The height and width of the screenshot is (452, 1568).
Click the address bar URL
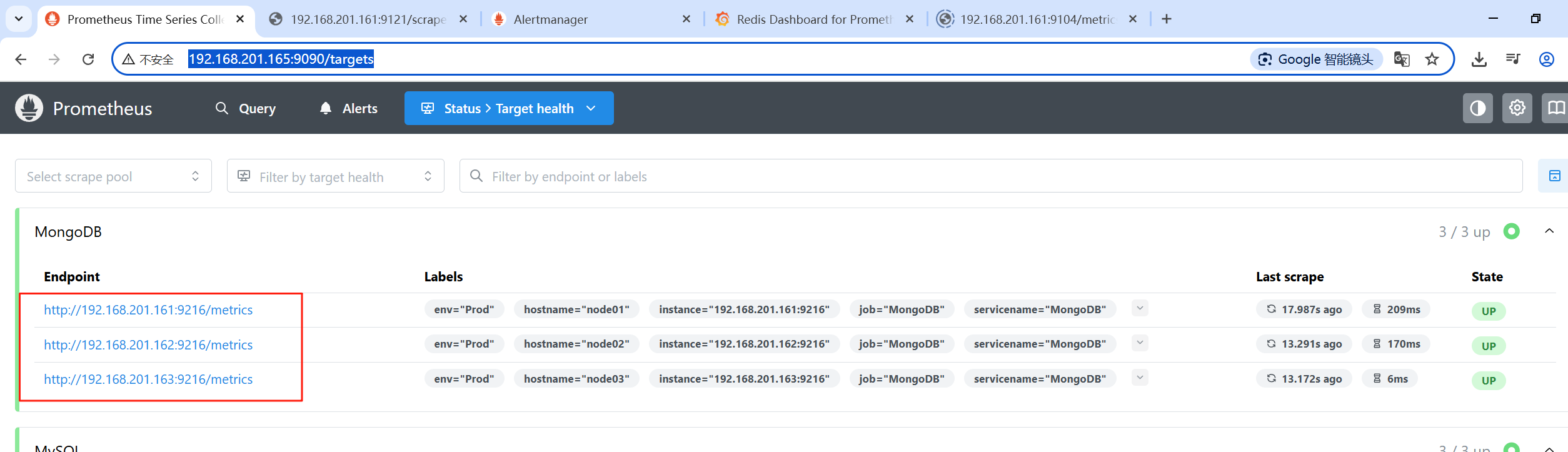pyautogui.click(x=281, y=59)
